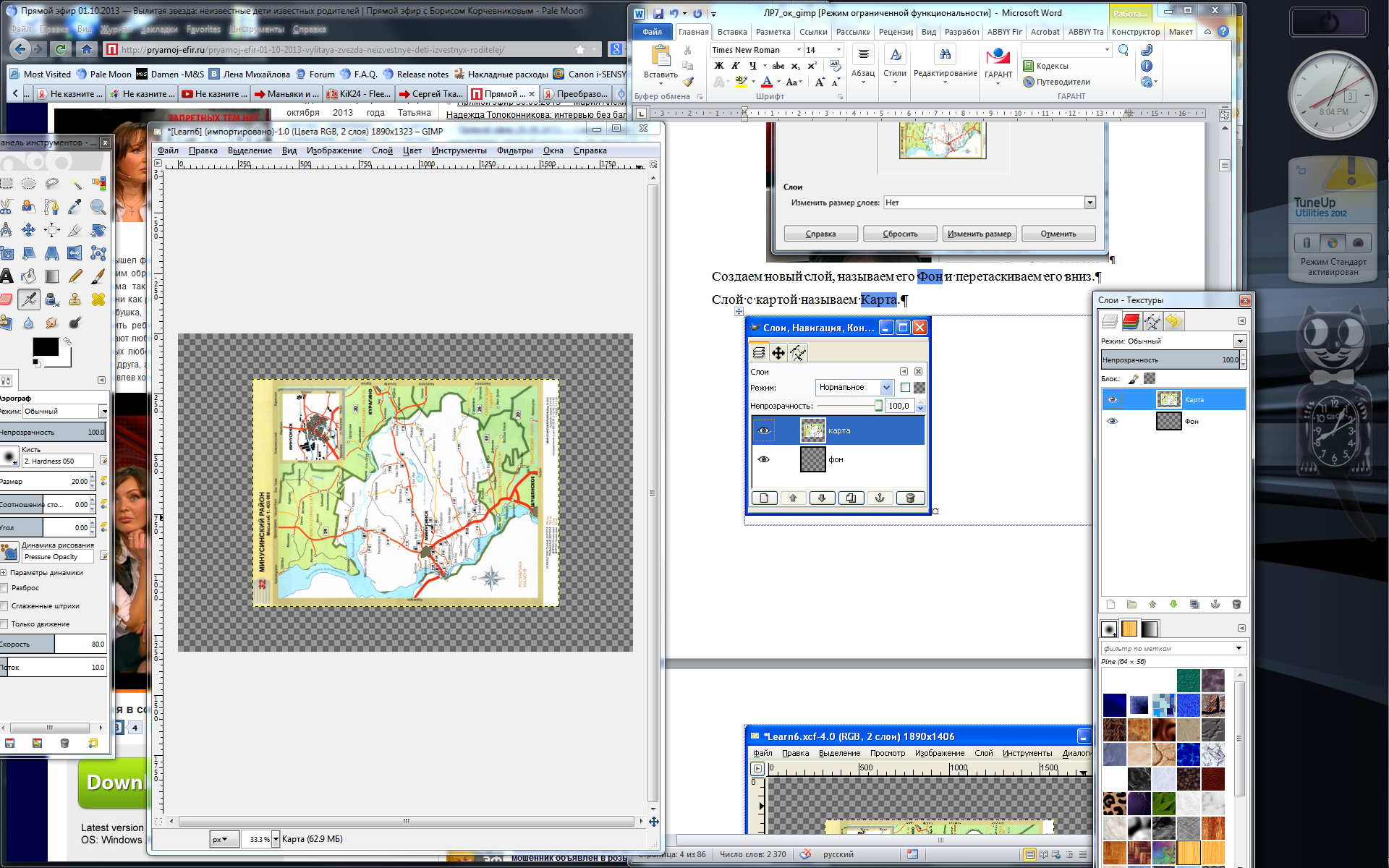Select the Free Select lasso tool
Image resolution: width=1389 pixels, height=868 pixels.
click(51, 184)
